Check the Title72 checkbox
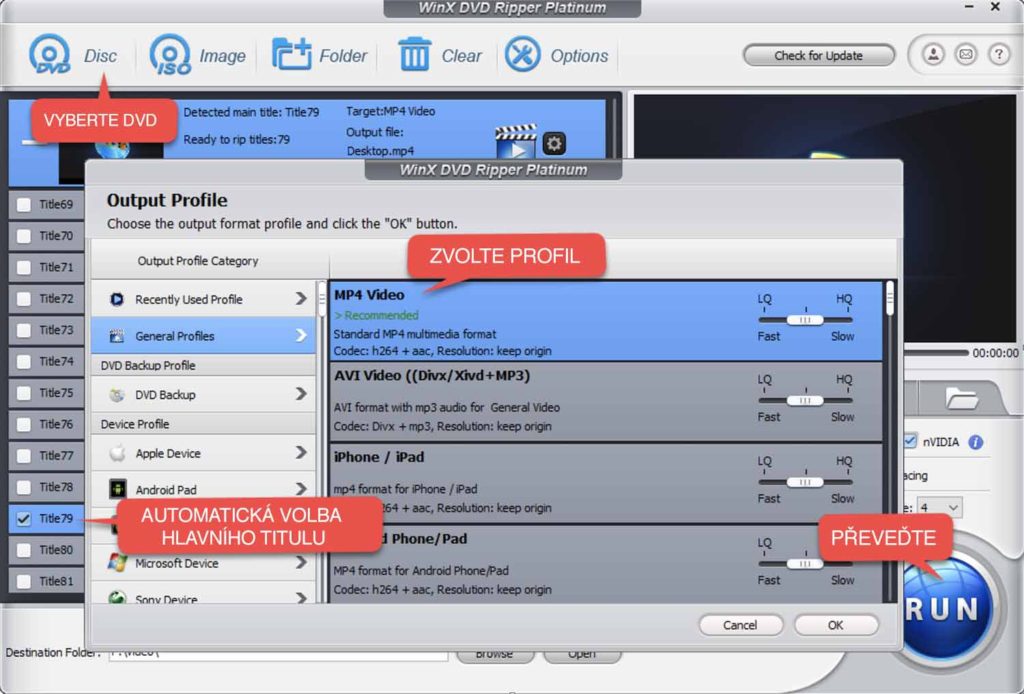This screenshot has width=1024, height=694. pos(24,298)
